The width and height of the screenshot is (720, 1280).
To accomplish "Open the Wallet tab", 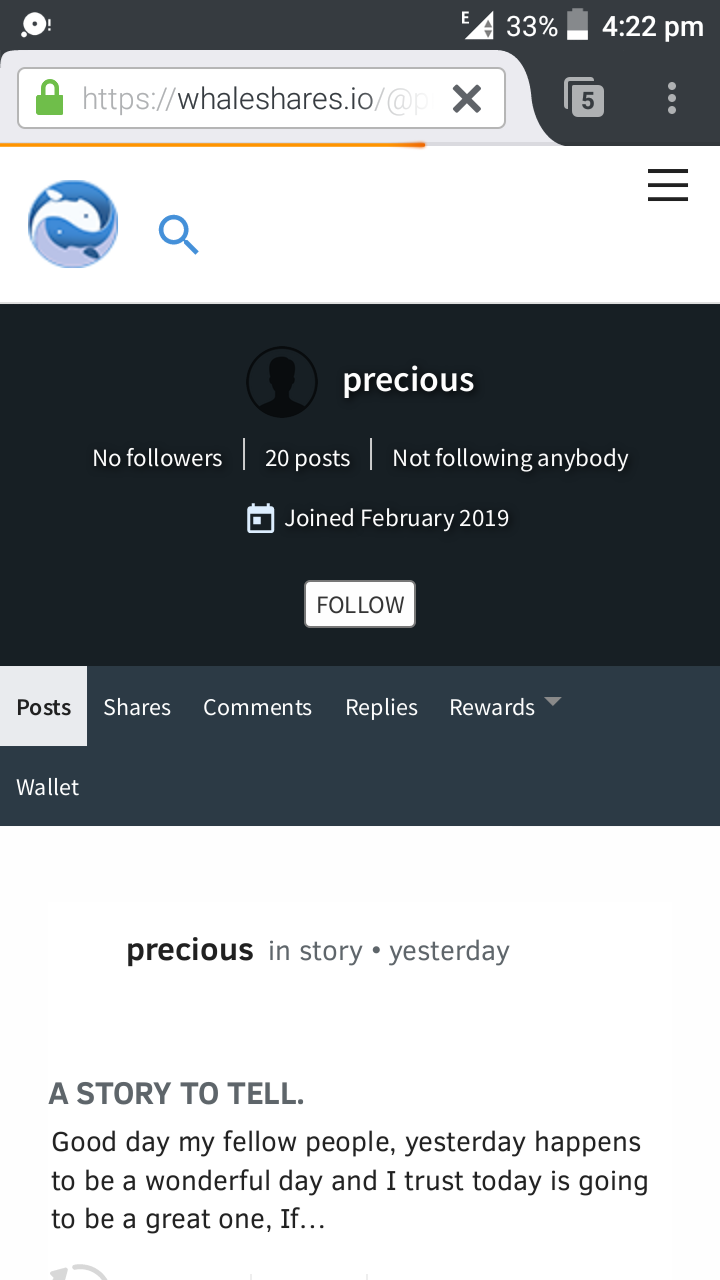I will (x=47, y=787).
